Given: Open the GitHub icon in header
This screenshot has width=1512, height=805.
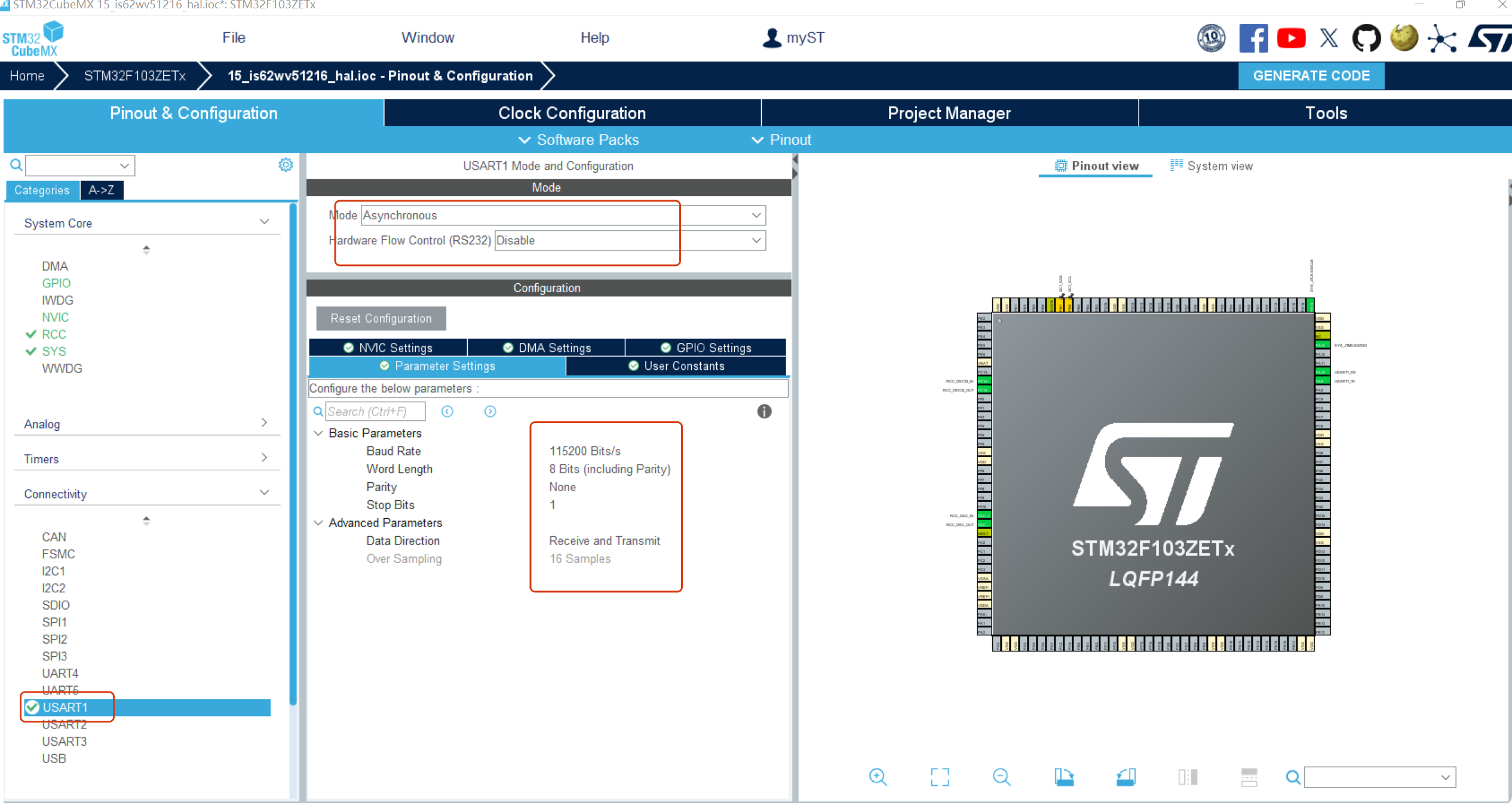Looking at the screenshot, I should (x=1366, y=38).
